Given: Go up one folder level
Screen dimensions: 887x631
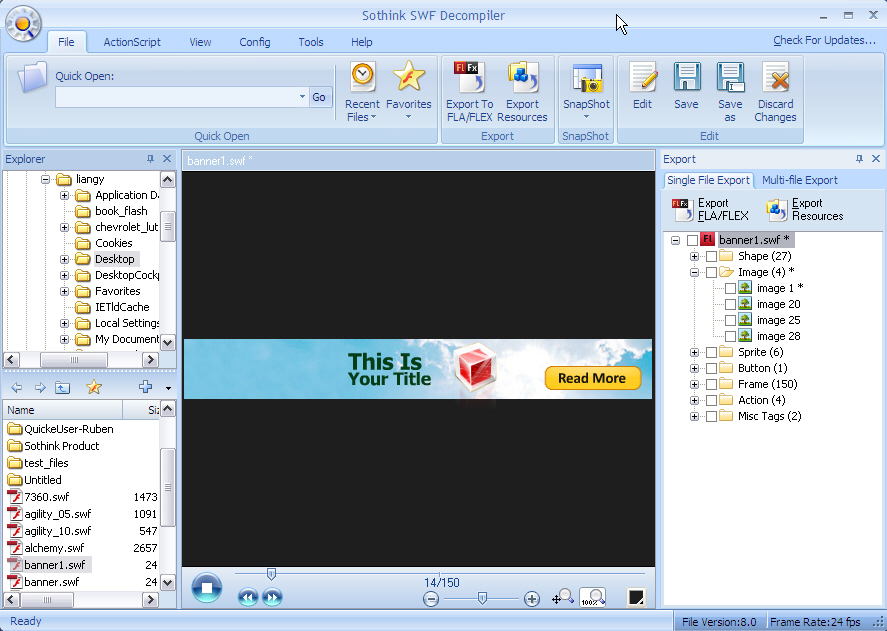Looking at the screenshot, I should [x=62, y=388].
